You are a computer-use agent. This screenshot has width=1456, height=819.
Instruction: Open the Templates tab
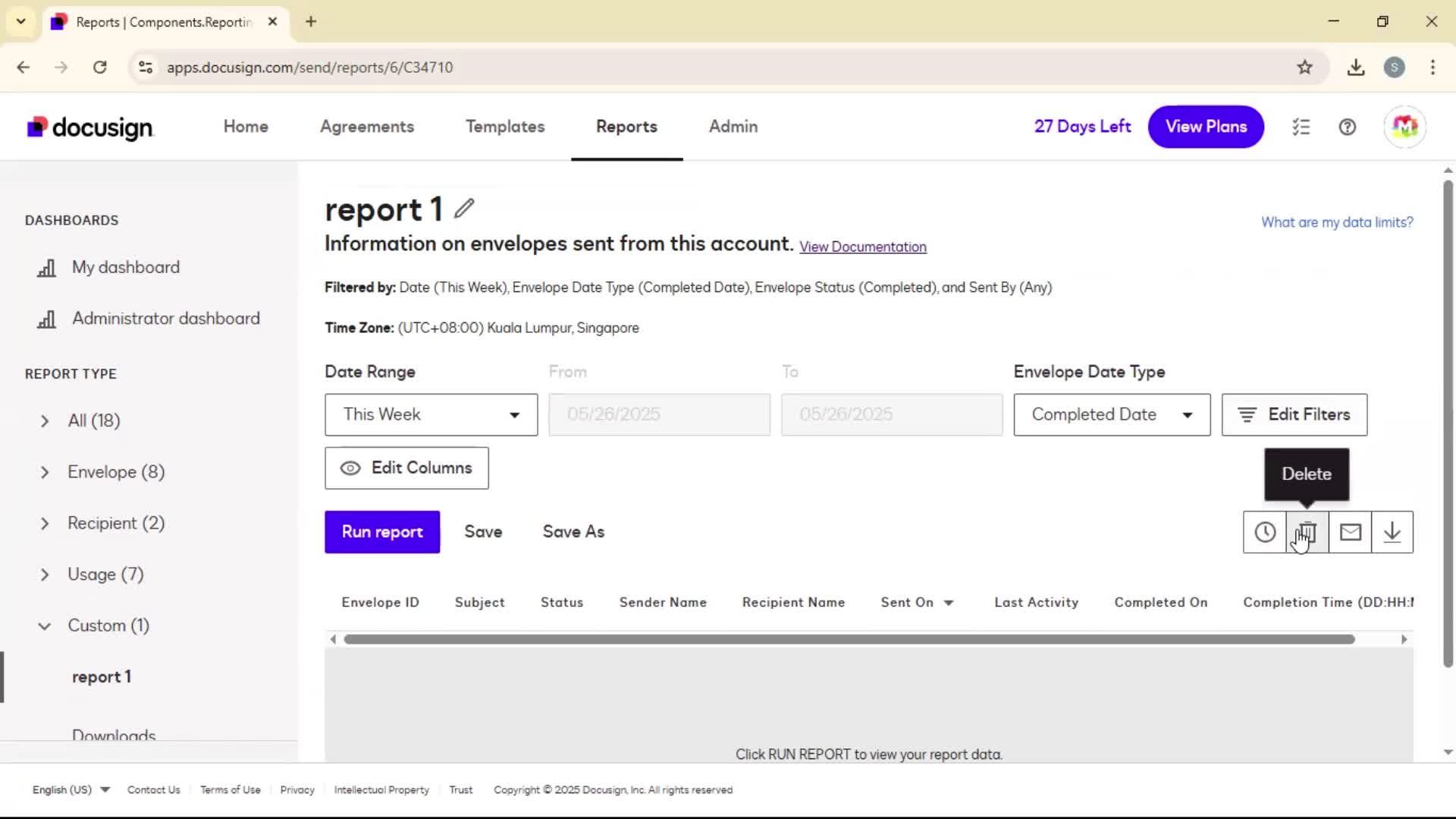505,127
